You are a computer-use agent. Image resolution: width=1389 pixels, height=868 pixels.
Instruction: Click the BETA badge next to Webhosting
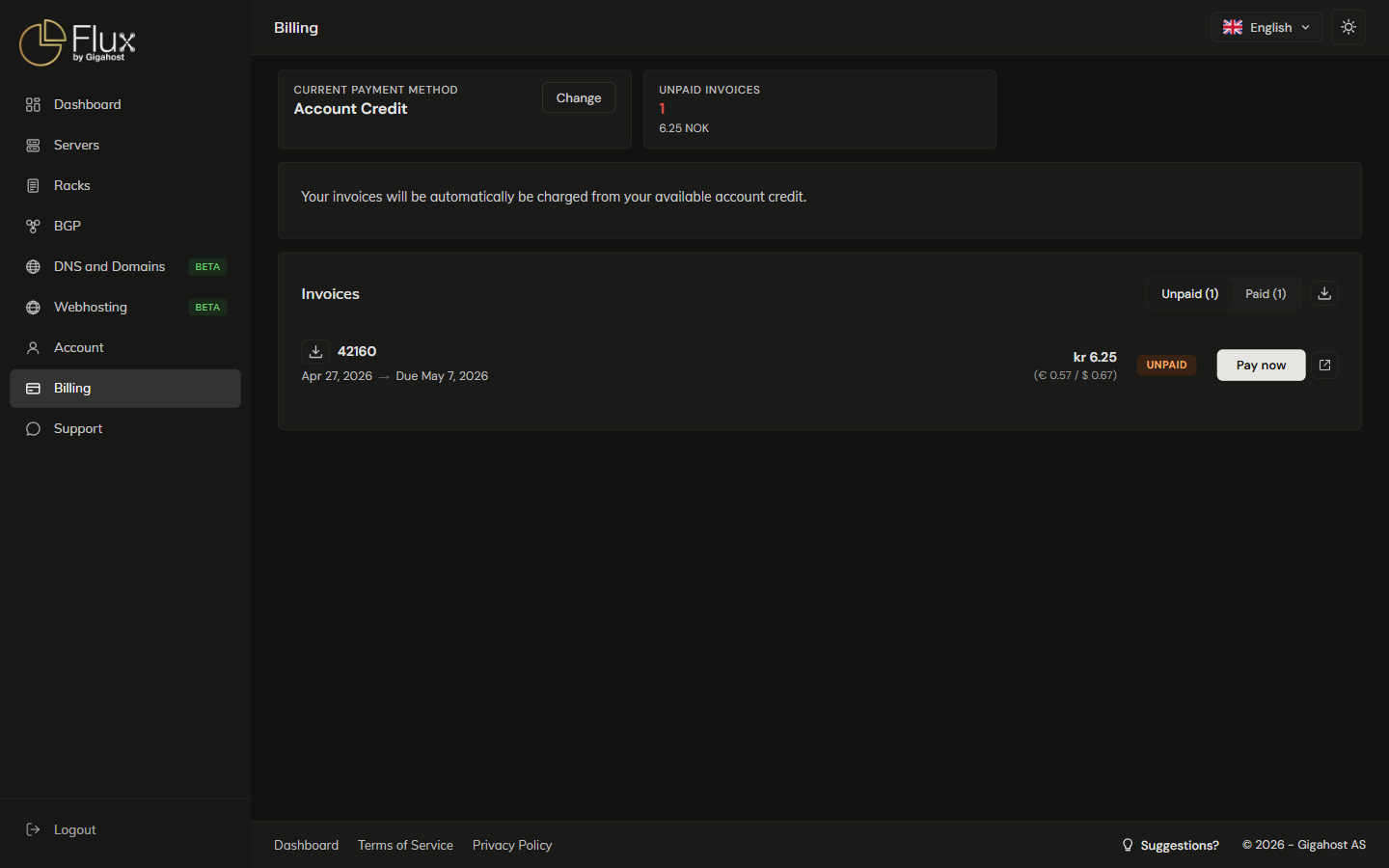(x=207, y=307)
